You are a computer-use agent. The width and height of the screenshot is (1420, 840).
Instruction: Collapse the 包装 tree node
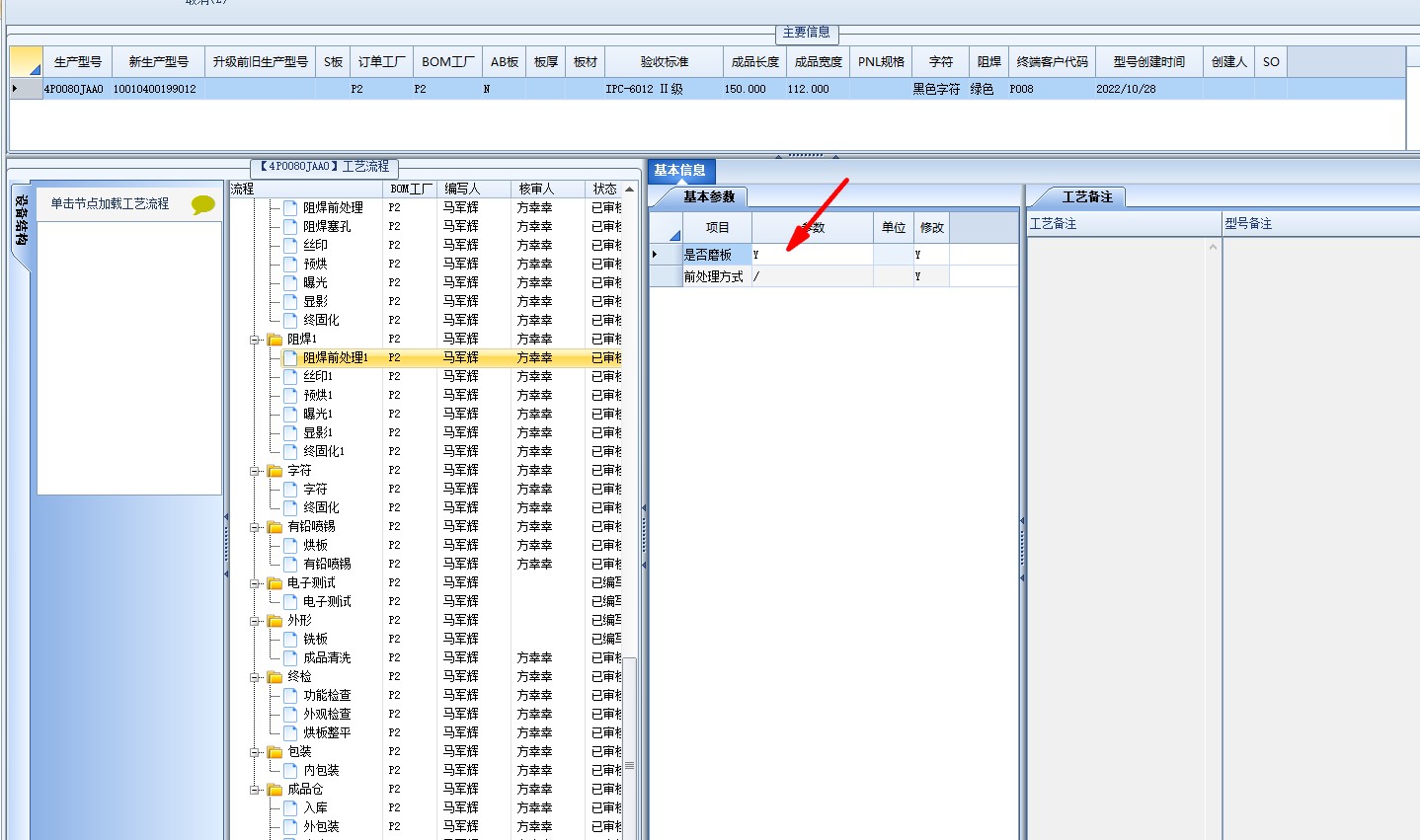[x=255, y=752]
